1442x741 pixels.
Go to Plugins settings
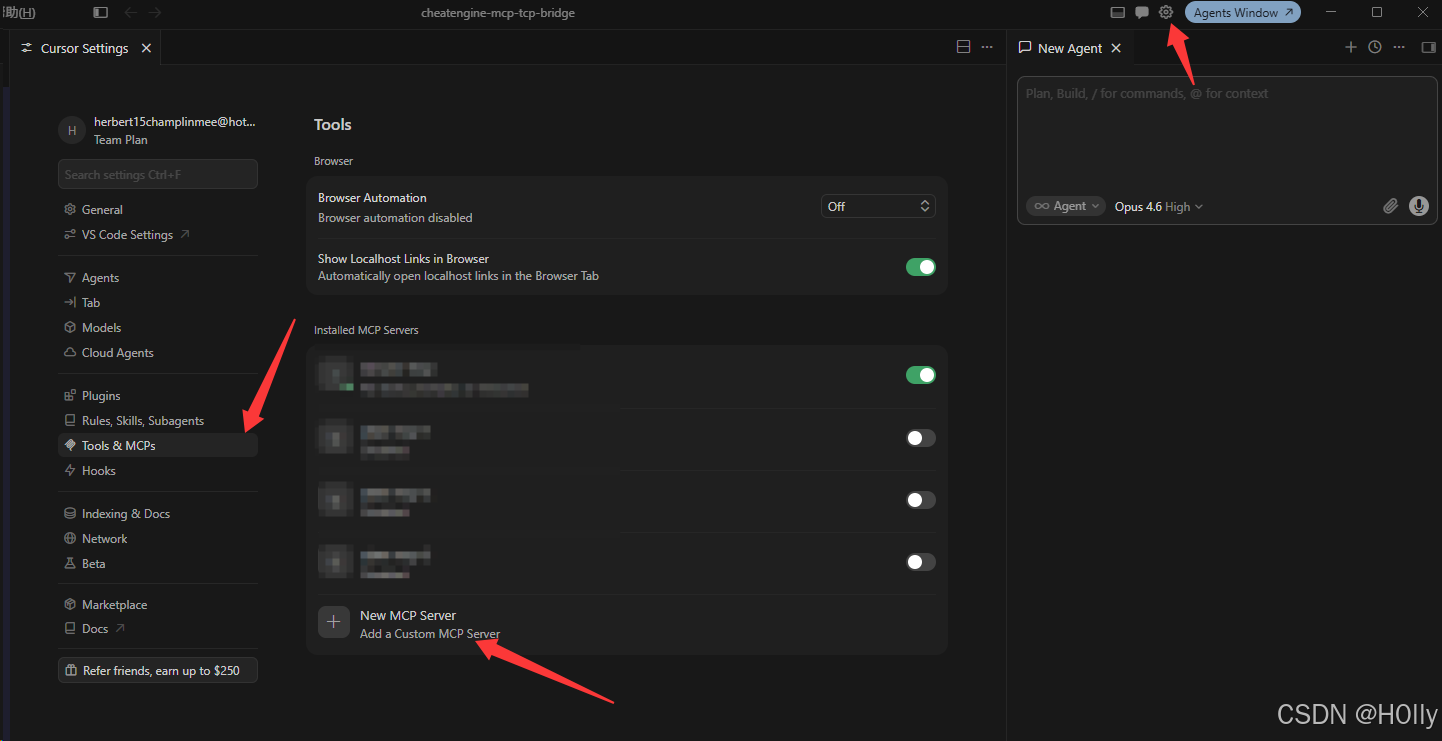click(158, 396)
